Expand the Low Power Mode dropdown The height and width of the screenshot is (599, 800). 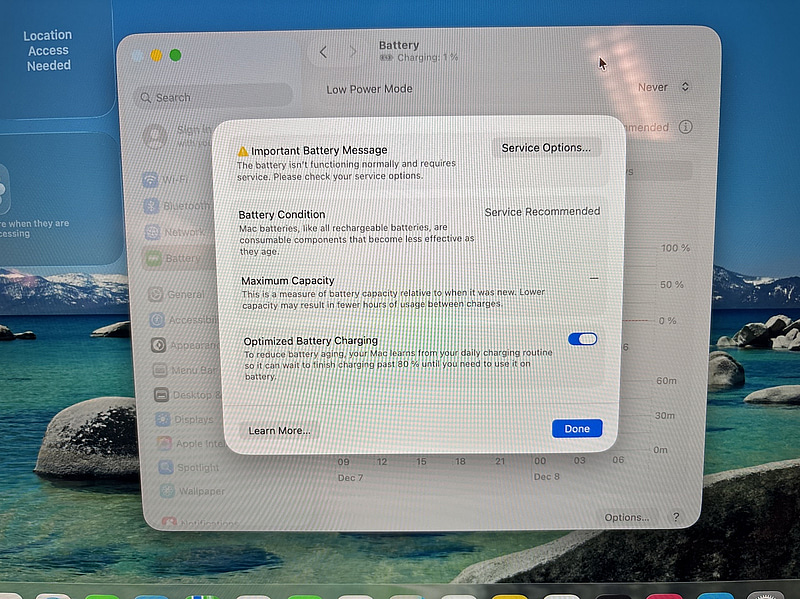pyautogui.click(x=664, y=88)
